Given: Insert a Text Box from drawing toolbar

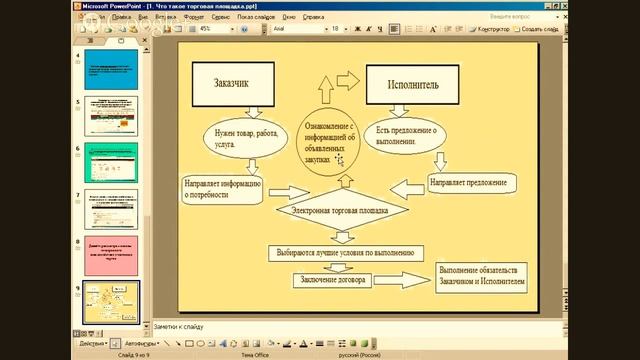Looking at the screenshot, I should point(211,344).
